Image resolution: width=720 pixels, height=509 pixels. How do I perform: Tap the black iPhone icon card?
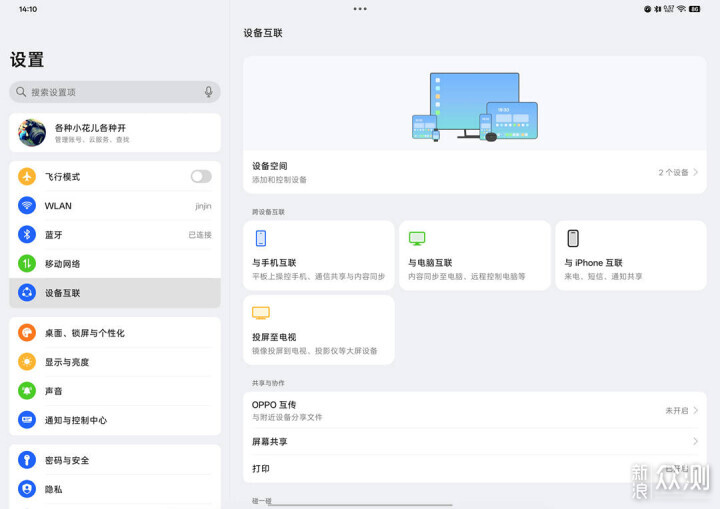(573, 238)
